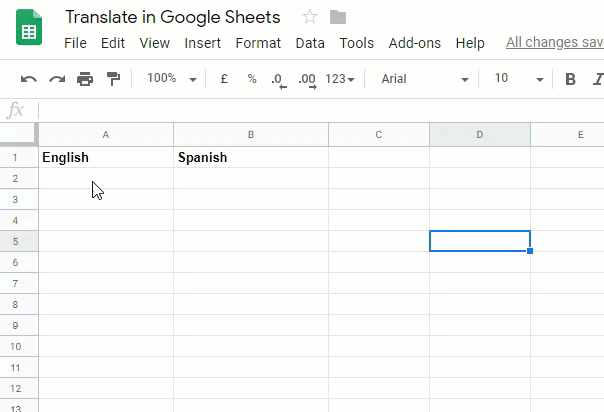Select the English cell in A1

[106, 157]
